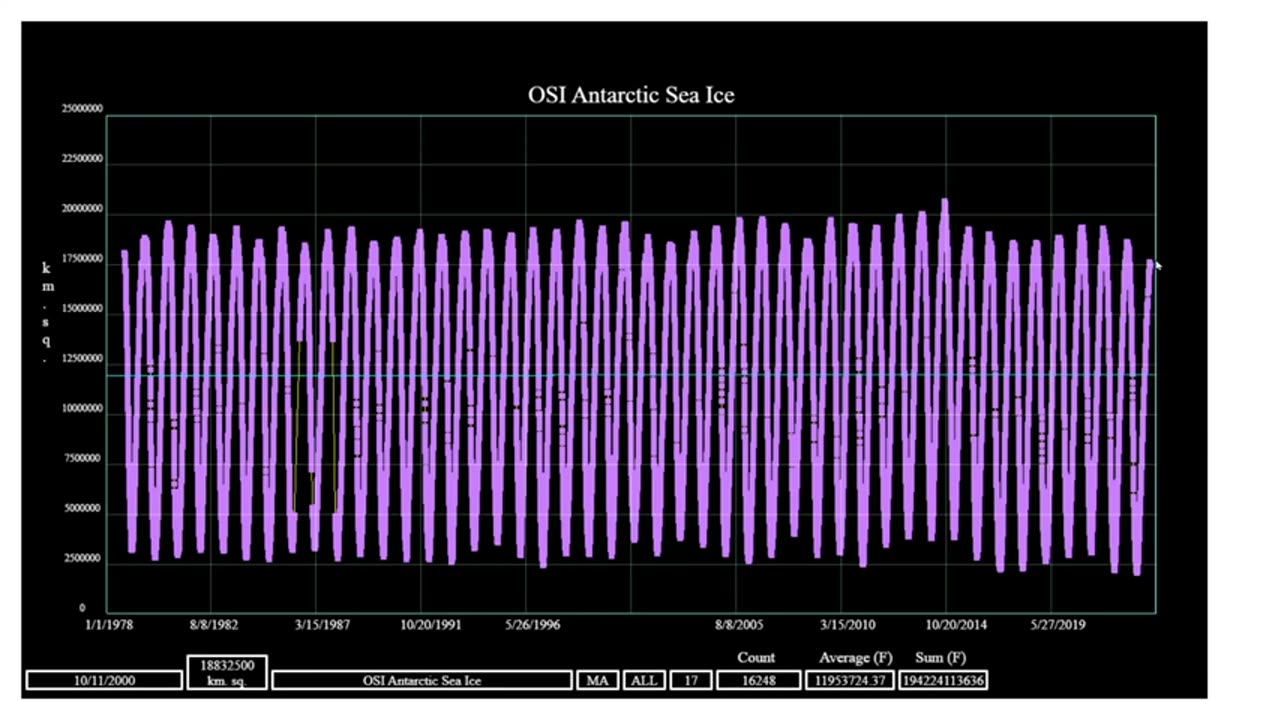Click the x-axis date 5/27/2019

coord(1058,625)
